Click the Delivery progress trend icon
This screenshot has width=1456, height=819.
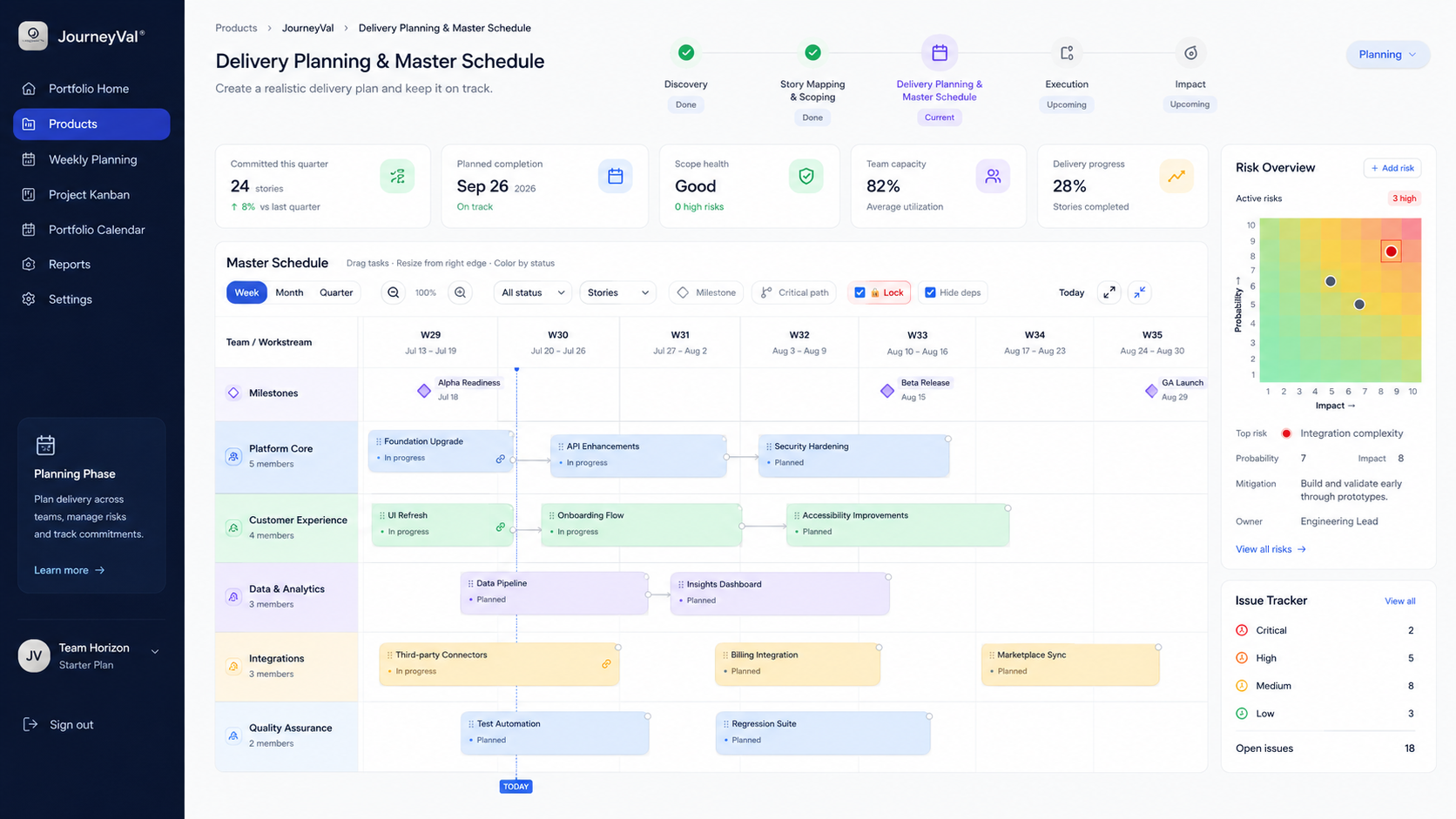pyautogui.click(x=1176, y=177)
